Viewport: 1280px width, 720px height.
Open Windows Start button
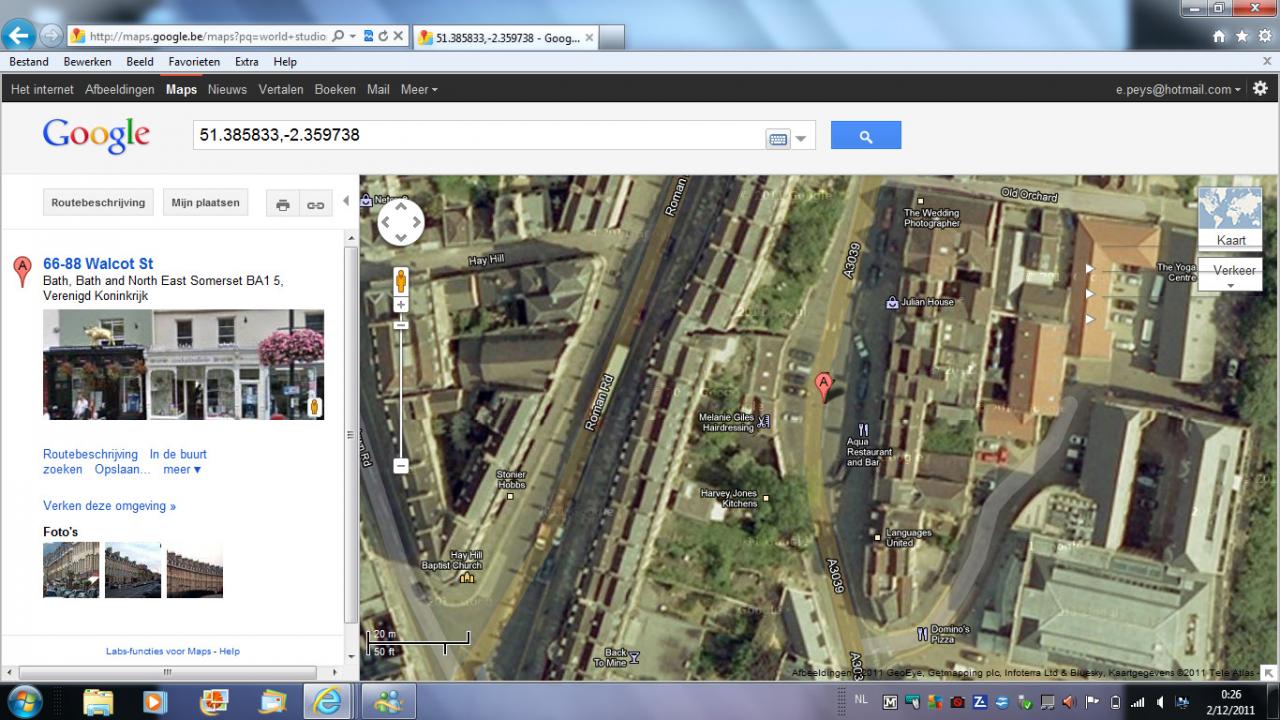(x=23, y=701)
